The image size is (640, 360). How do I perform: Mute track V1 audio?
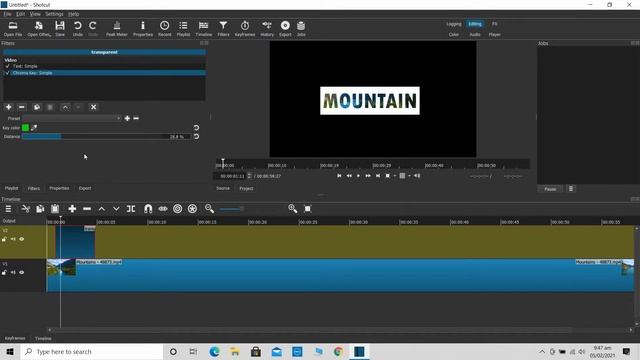pyautogui.click(x=13, y=273)
